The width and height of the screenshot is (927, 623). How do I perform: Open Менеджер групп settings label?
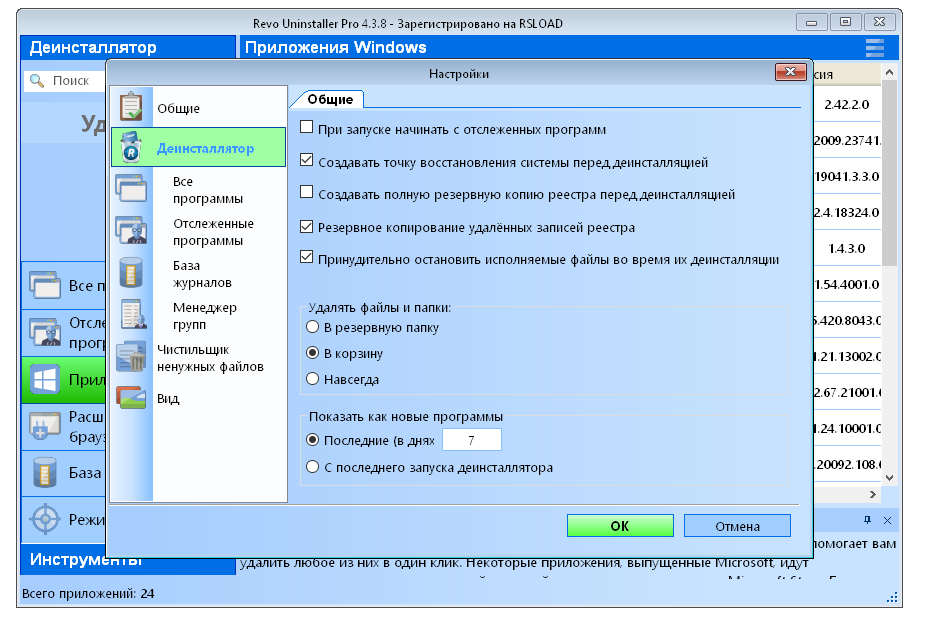pyautogui.click(x=205, y=316)
